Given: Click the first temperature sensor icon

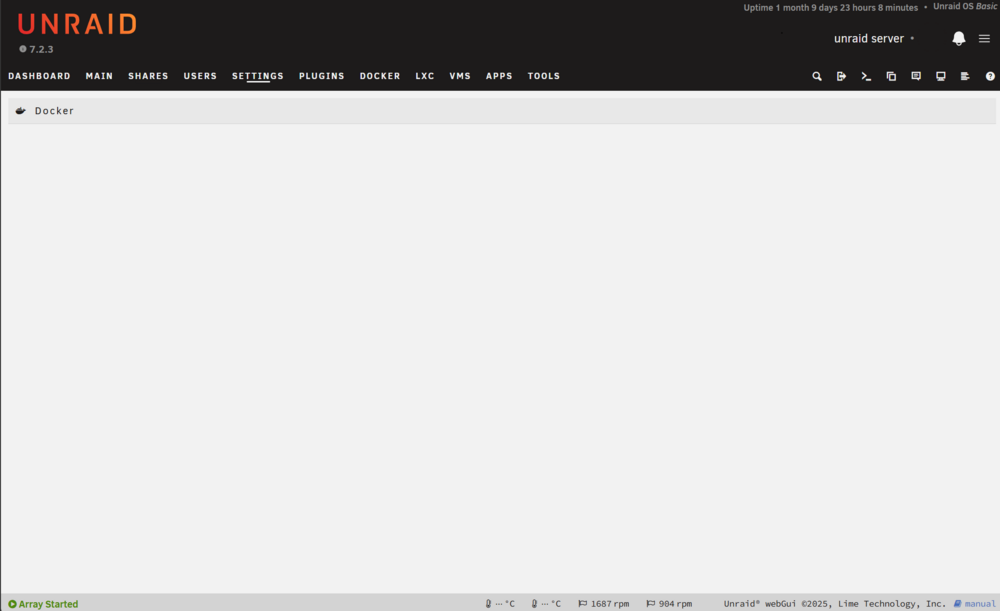Looking at the screenshot, I should click(x=489, y=603).
